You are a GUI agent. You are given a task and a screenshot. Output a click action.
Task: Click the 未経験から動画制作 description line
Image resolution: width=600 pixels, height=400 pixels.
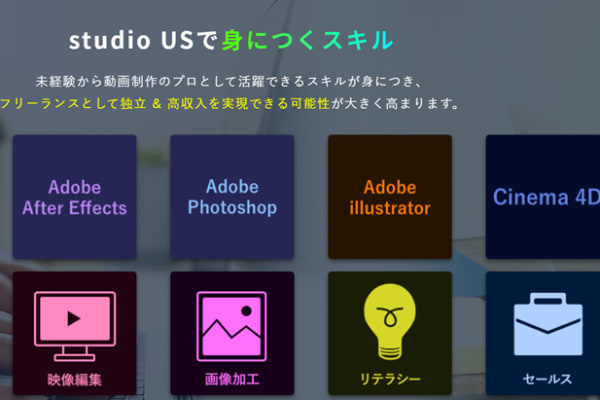[x=229, y=82]
